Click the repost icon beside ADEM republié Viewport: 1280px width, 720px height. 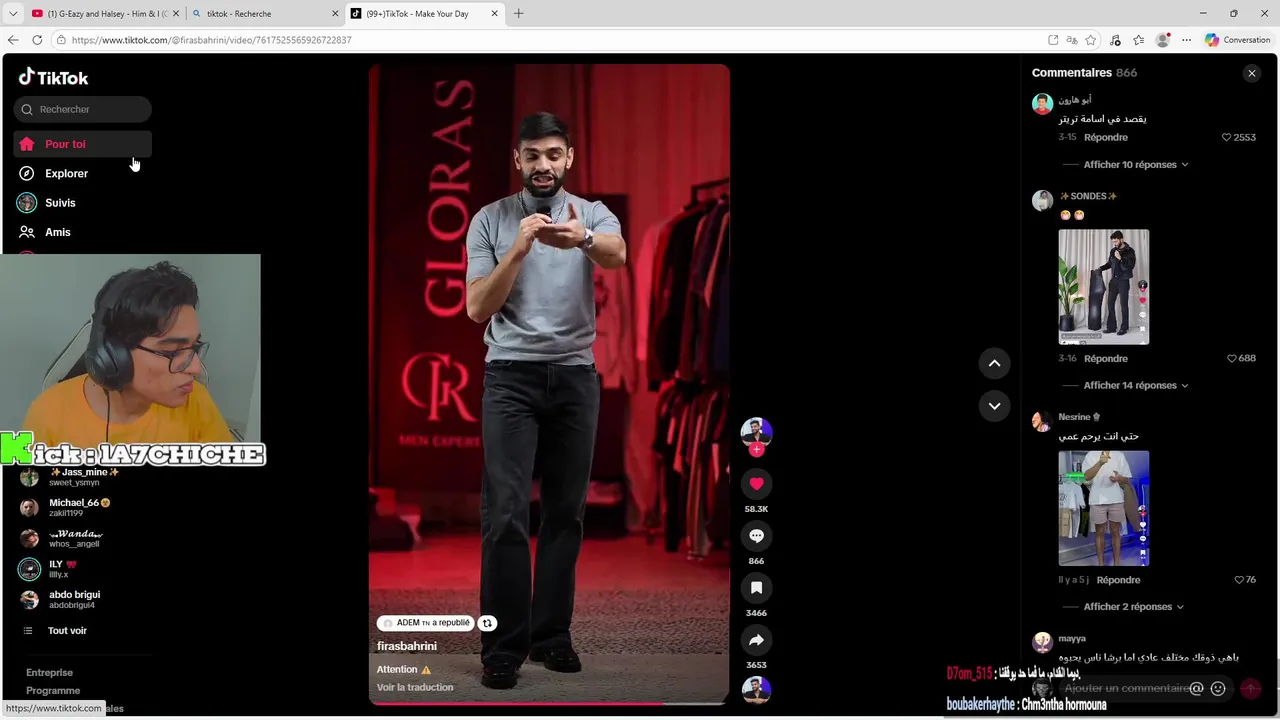click(x=487, y=623)
